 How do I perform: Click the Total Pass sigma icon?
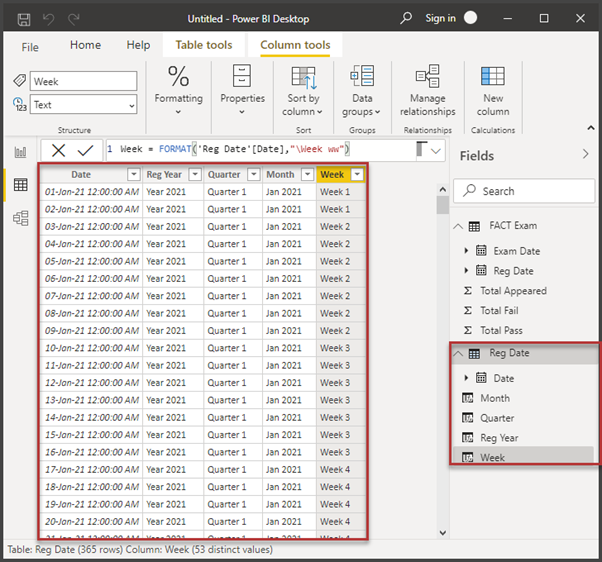pos(468,330)
